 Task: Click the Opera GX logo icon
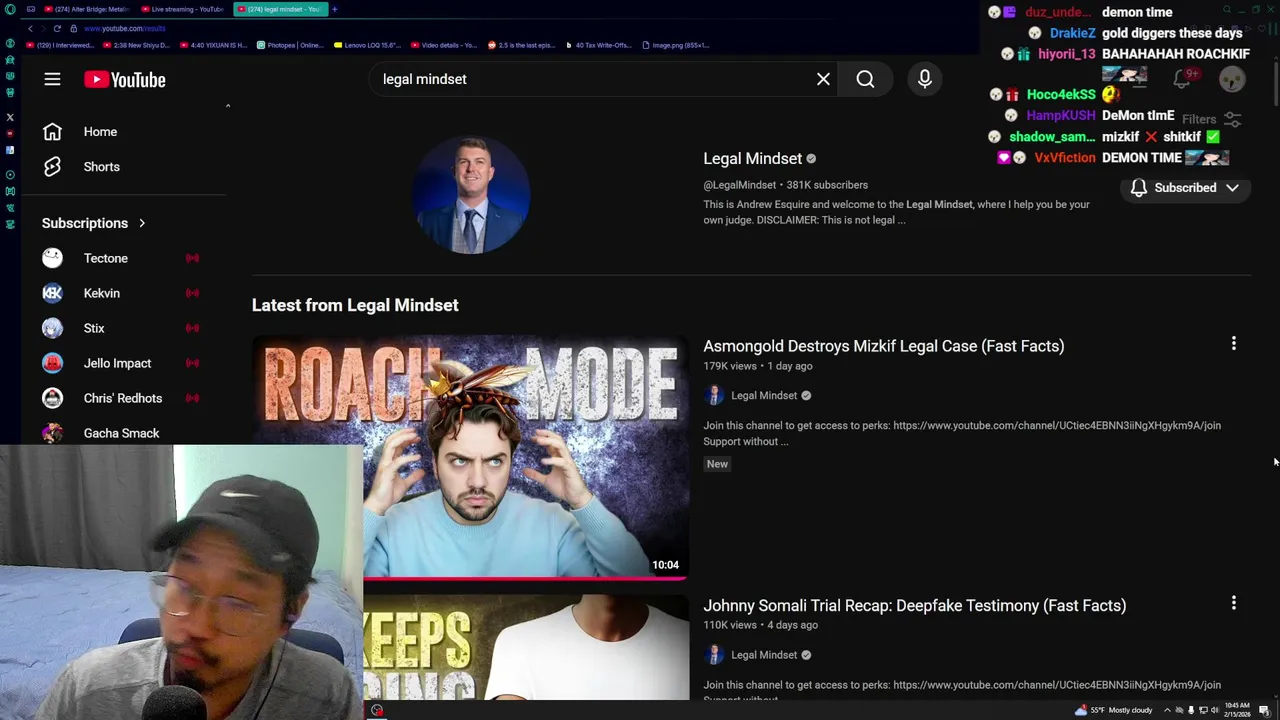[10, 9]
